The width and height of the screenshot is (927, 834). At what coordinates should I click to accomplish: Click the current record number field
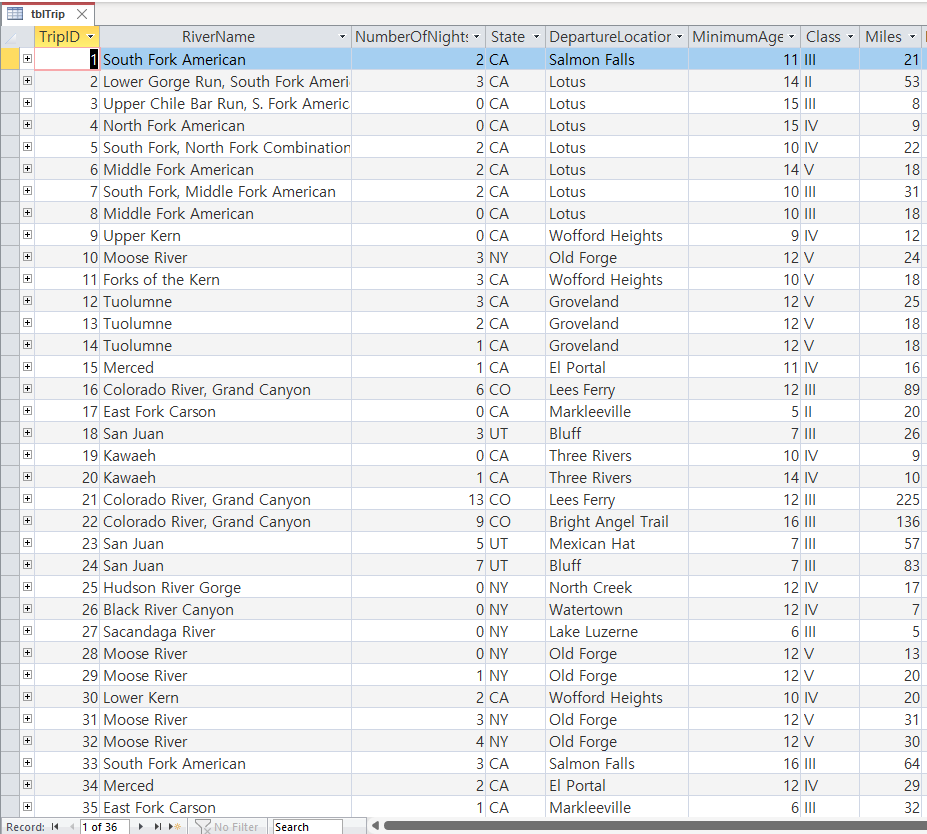(x=104, y=826)
